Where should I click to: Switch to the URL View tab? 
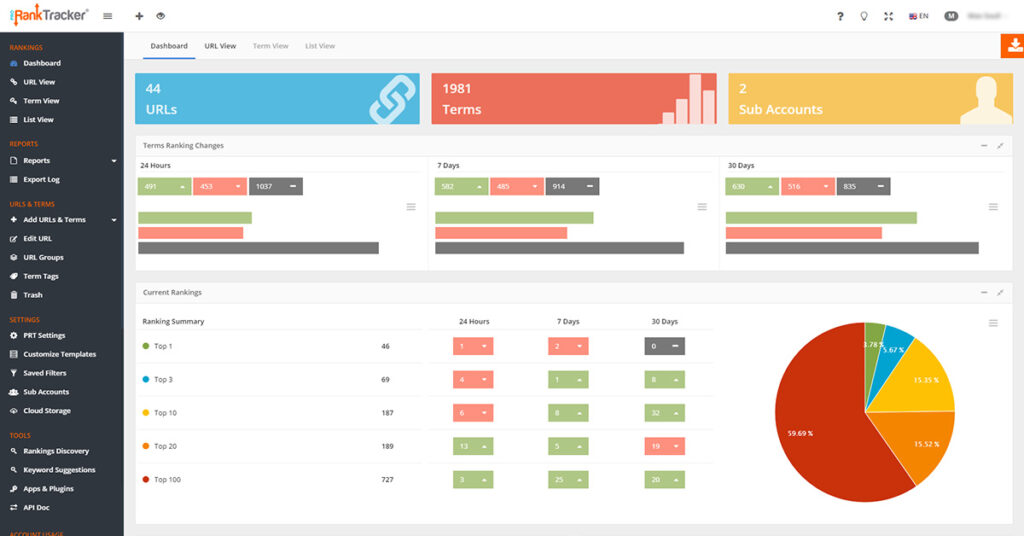click(220, 46)
